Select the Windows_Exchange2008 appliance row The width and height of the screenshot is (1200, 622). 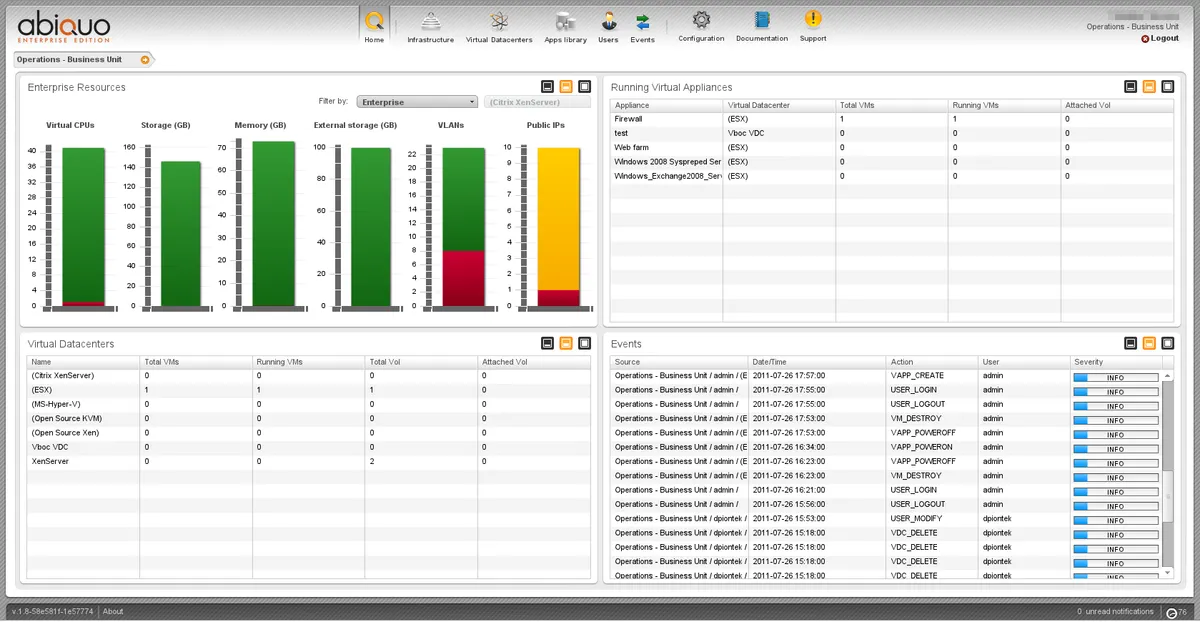point(892,176)
